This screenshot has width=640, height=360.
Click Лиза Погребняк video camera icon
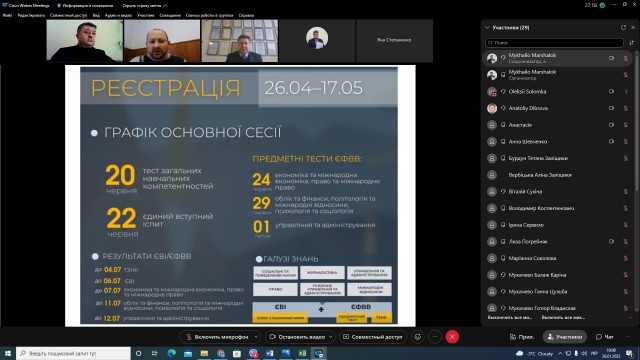[x=611, y=242]
